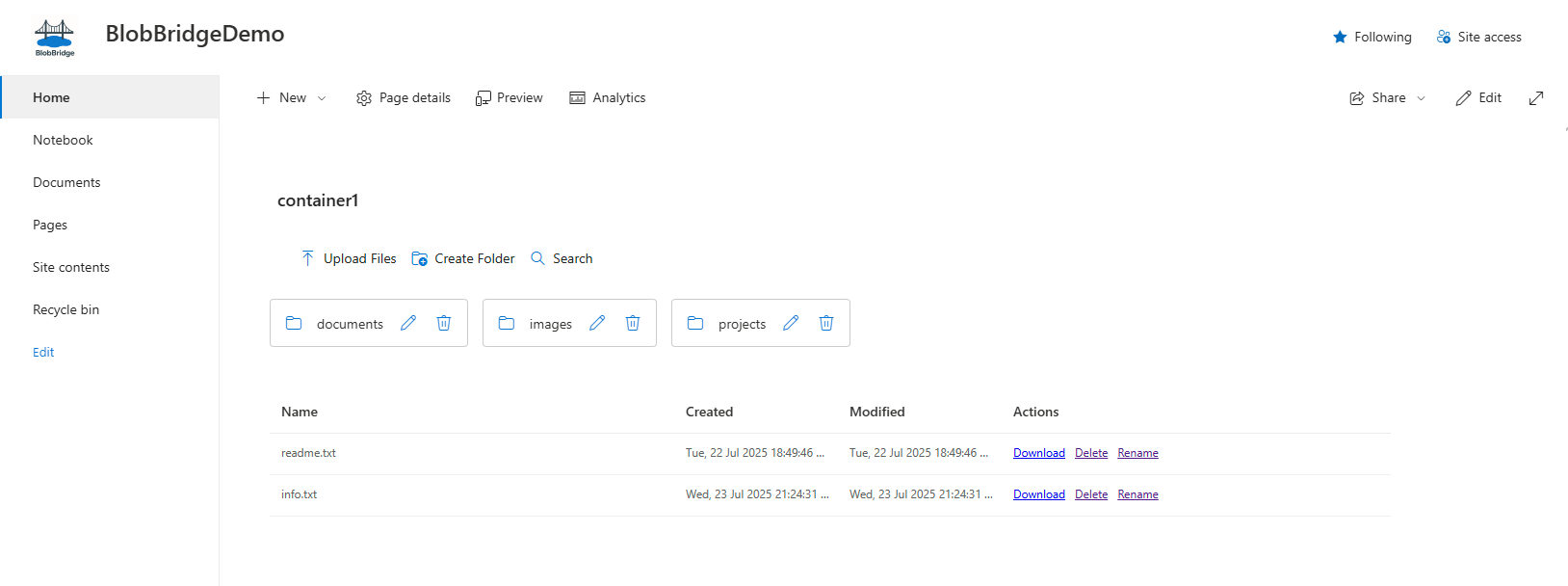Click Delete link for info.txt
Image resolution: width=1568 pixels, height=586 pixels.
[1090, 494]
